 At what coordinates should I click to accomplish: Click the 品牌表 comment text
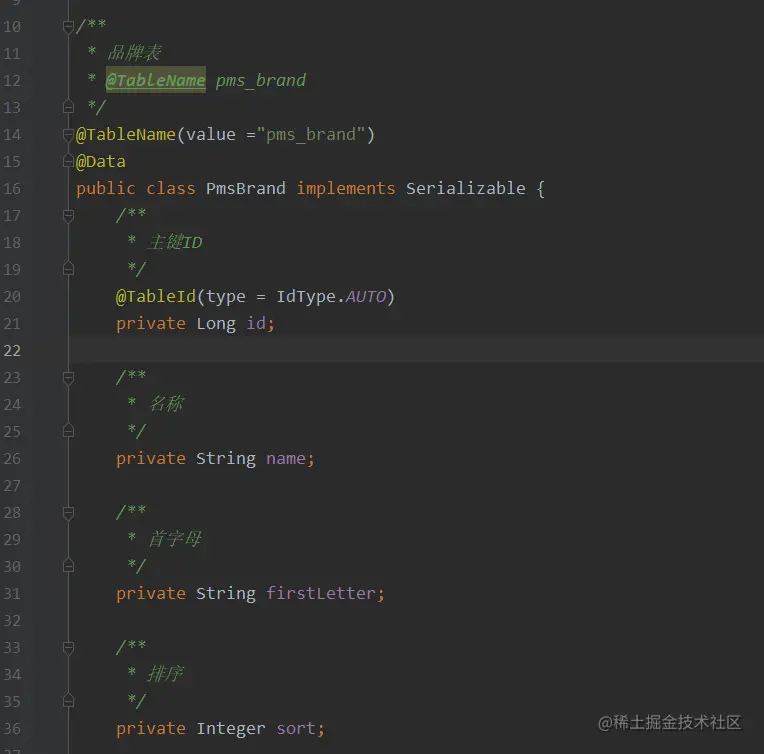[134, 53]
